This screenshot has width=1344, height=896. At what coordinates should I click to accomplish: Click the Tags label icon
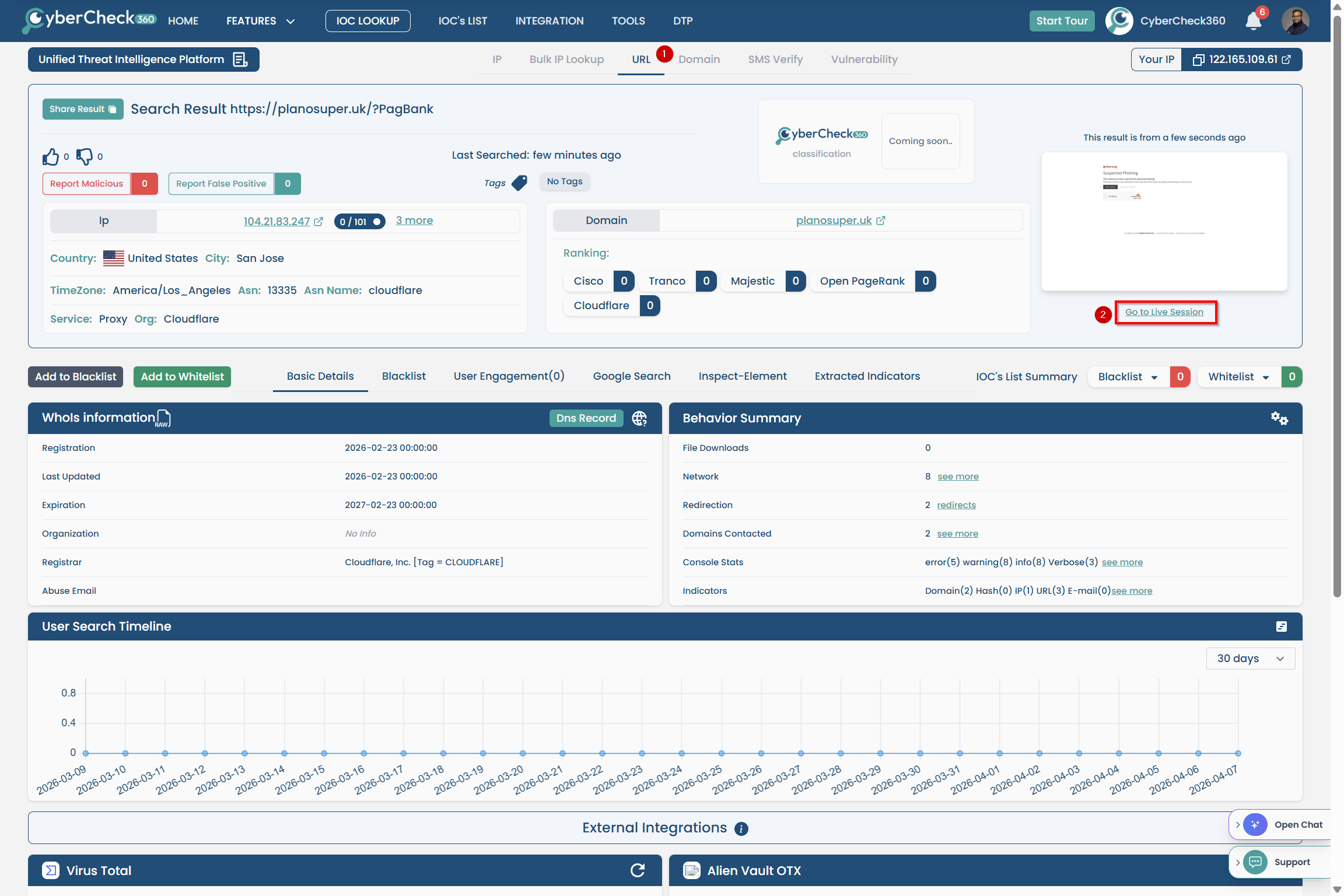coord(519,183)
